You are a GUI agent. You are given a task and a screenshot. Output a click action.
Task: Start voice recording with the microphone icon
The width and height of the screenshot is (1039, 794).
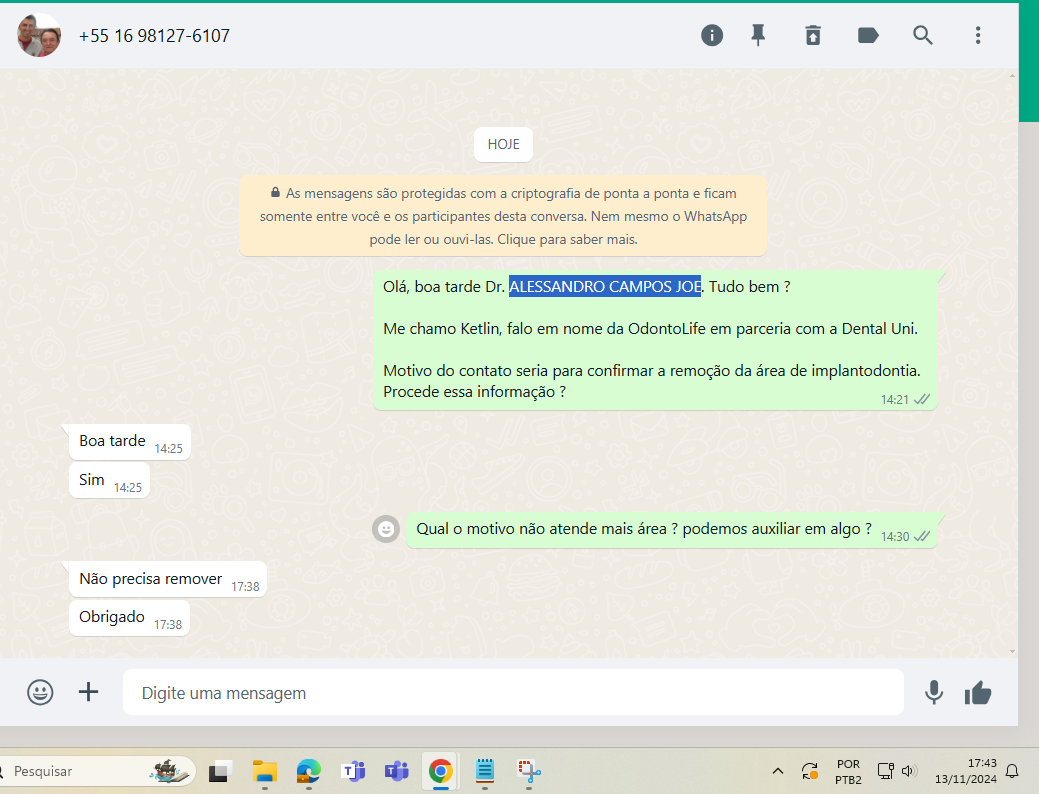coord(934,693)
